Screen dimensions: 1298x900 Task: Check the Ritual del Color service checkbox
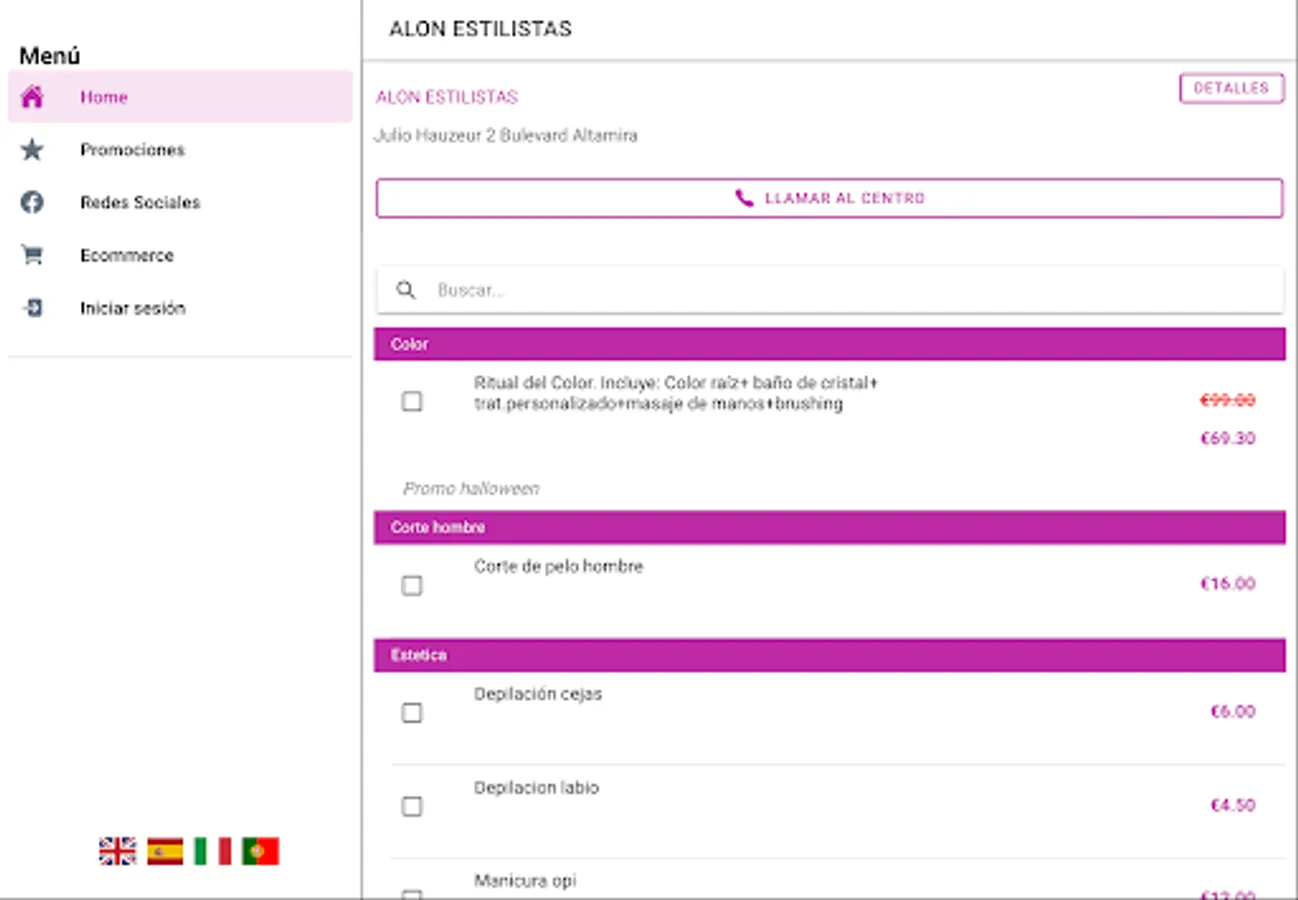411,401
